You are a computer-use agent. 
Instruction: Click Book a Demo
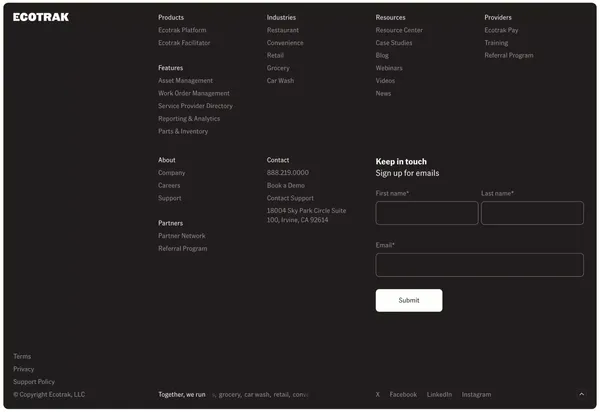(x=286, y=185)
